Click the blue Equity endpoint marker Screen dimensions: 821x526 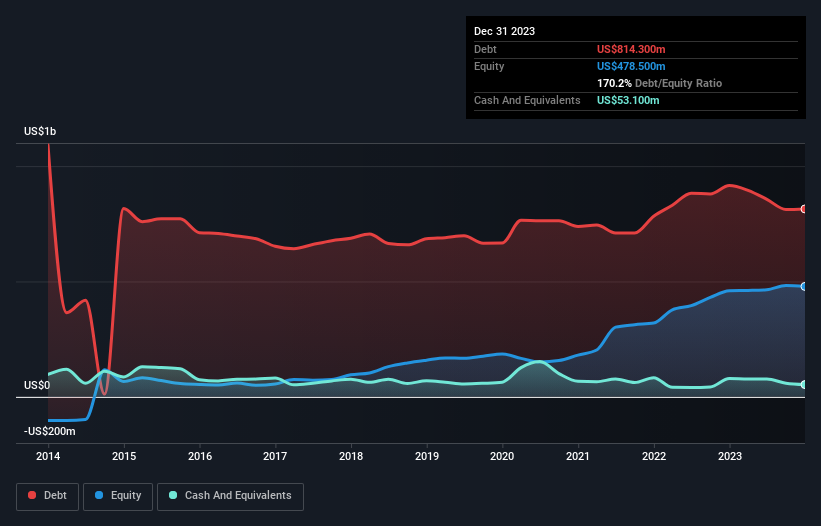pos(804,286)
